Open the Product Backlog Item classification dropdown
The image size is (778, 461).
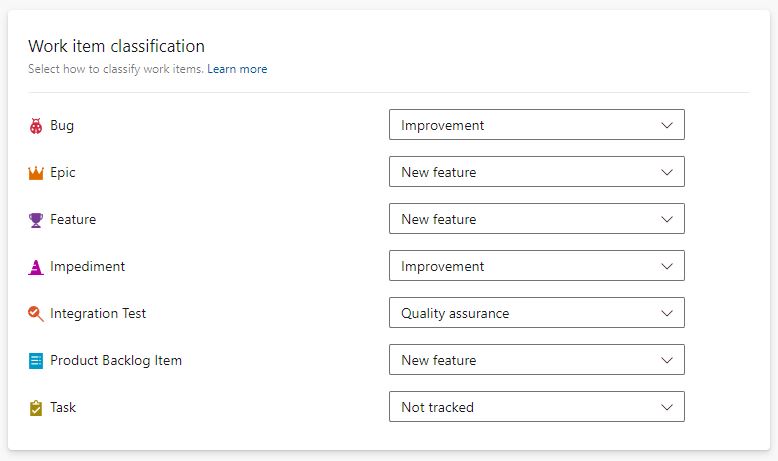[x=536, y=360]
